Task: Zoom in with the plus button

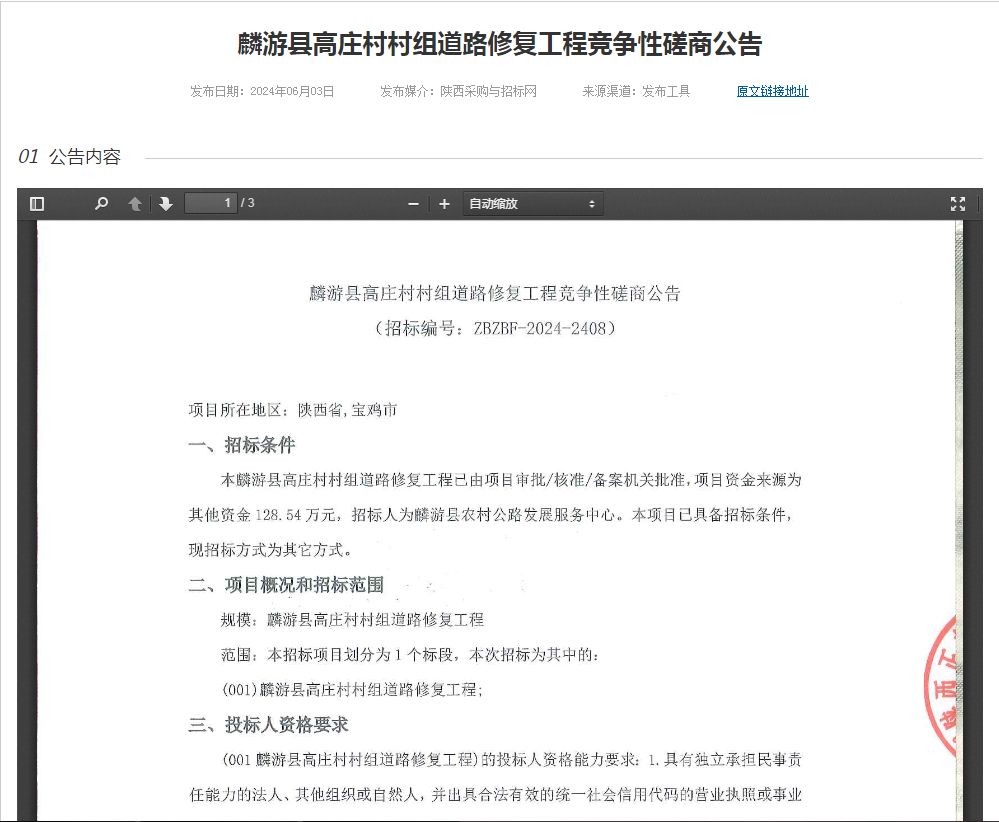Action: tap(445, 204)
